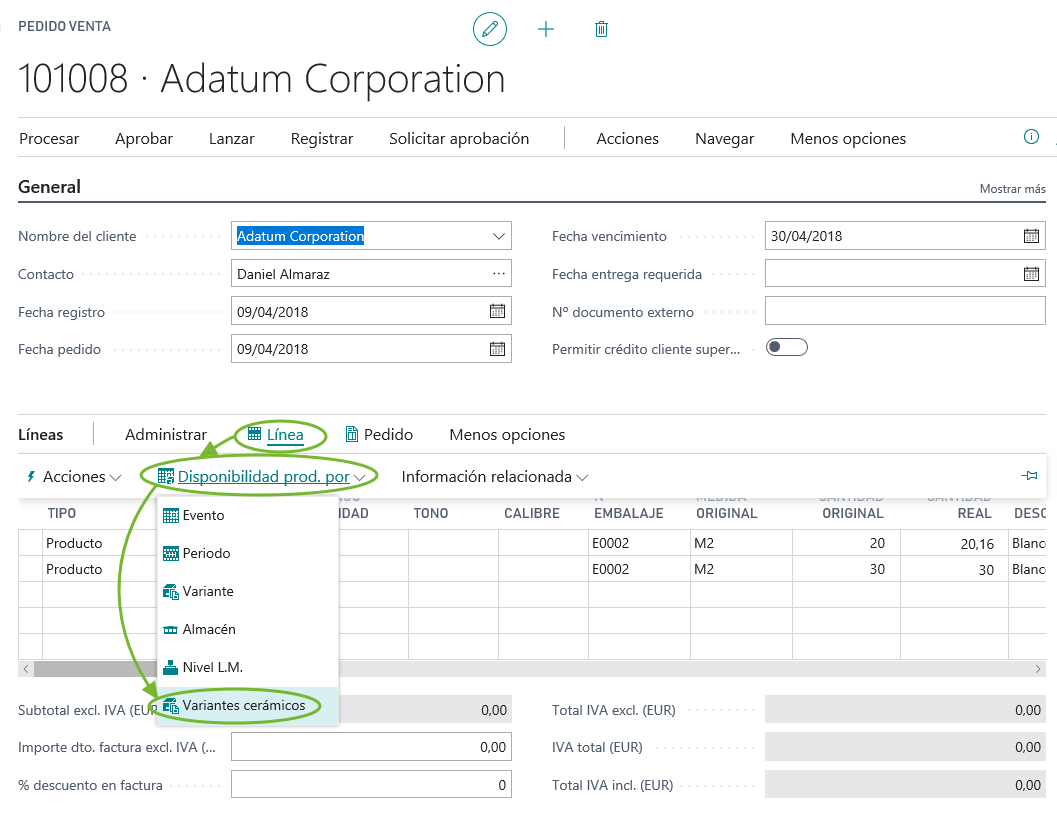Select Evento from availability menu

247,516
